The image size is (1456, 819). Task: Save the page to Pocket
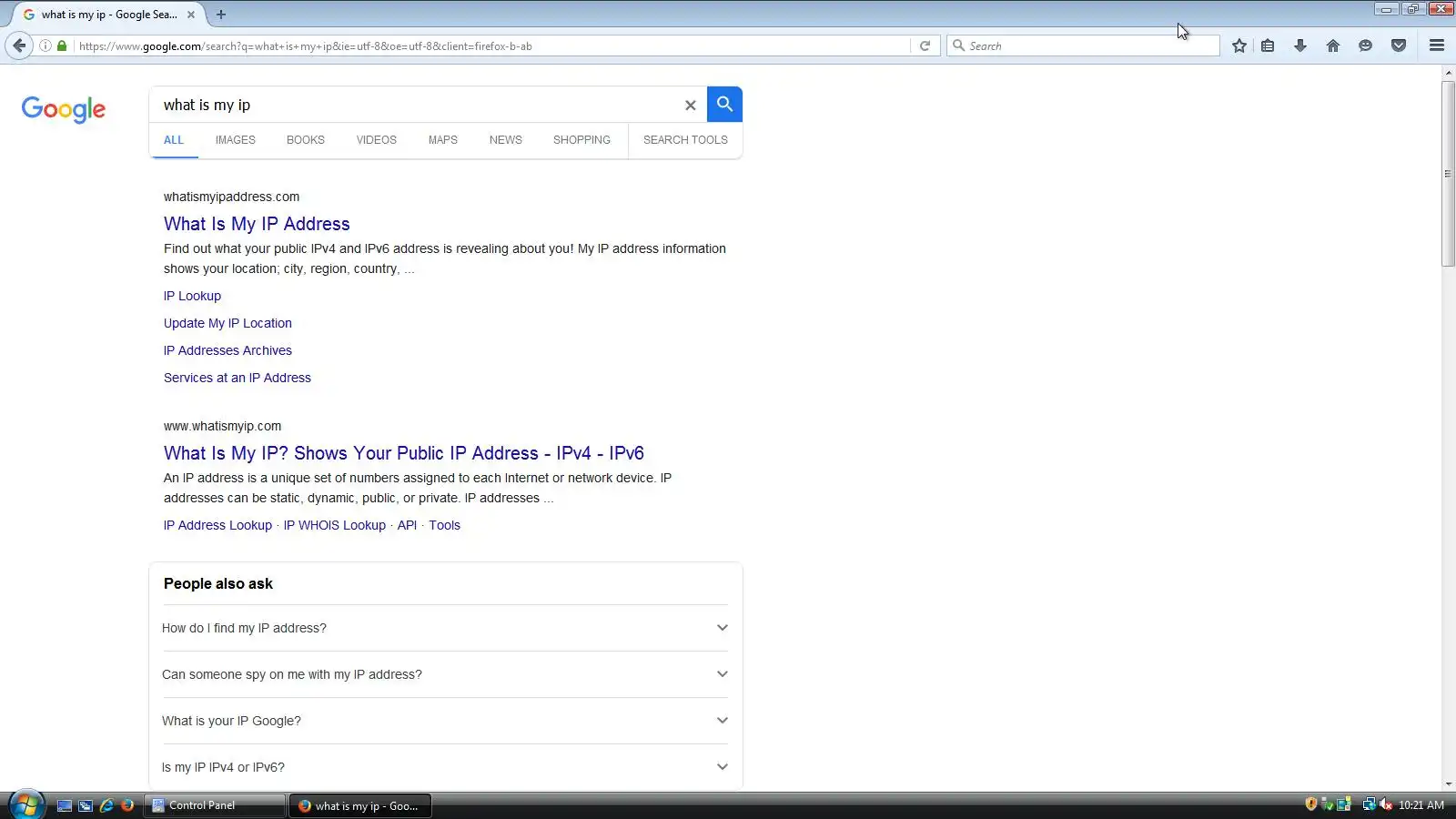[1399, 45]
